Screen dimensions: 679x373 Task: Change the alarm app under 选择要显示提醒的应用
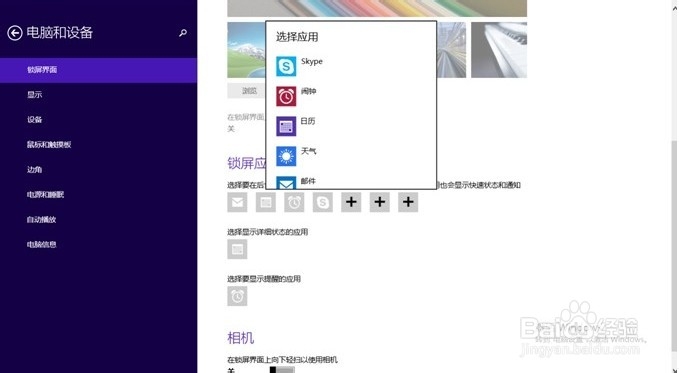237,296
